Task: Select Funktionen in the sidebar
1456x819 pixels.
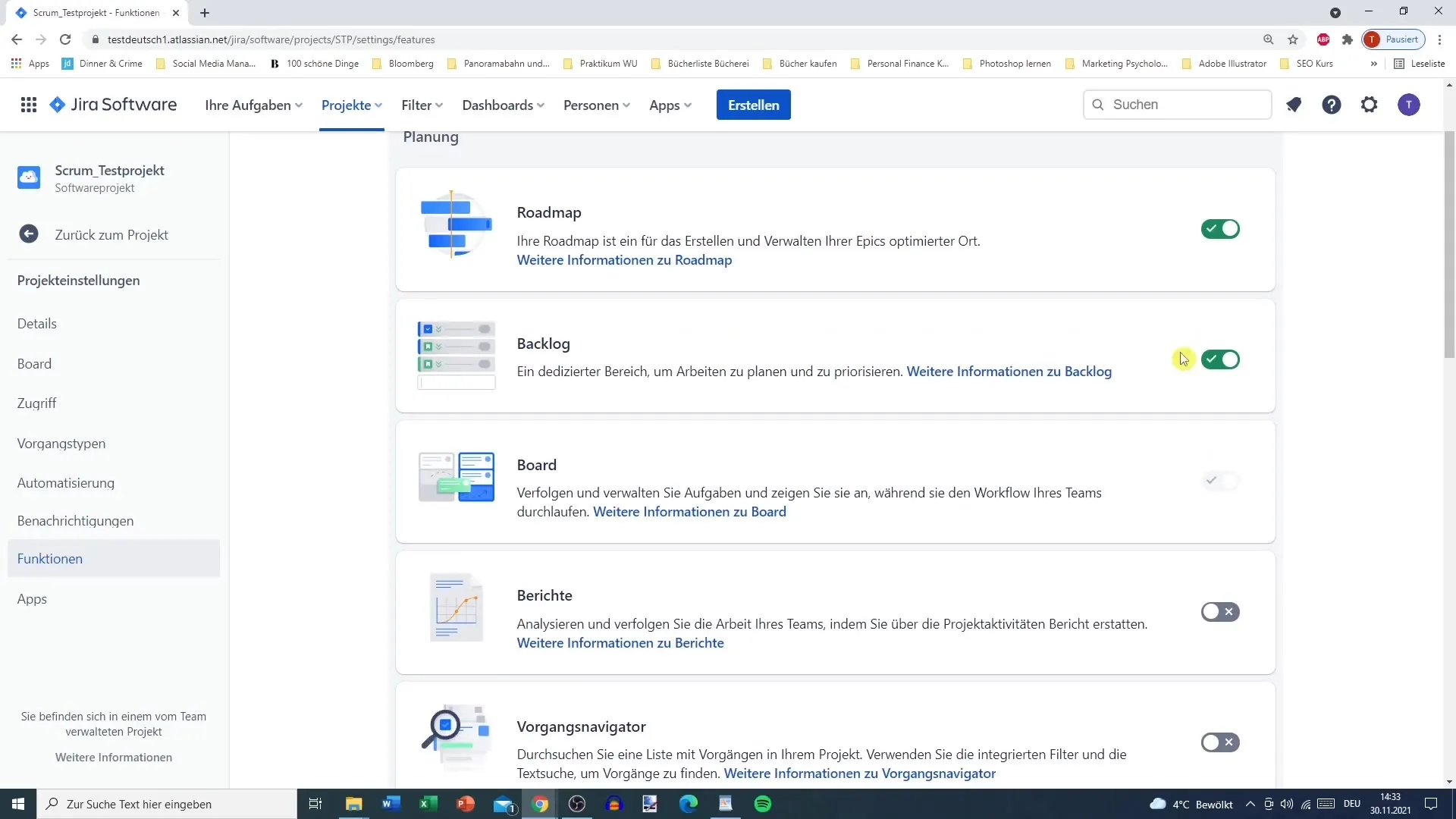Action: tap(50, 558)
